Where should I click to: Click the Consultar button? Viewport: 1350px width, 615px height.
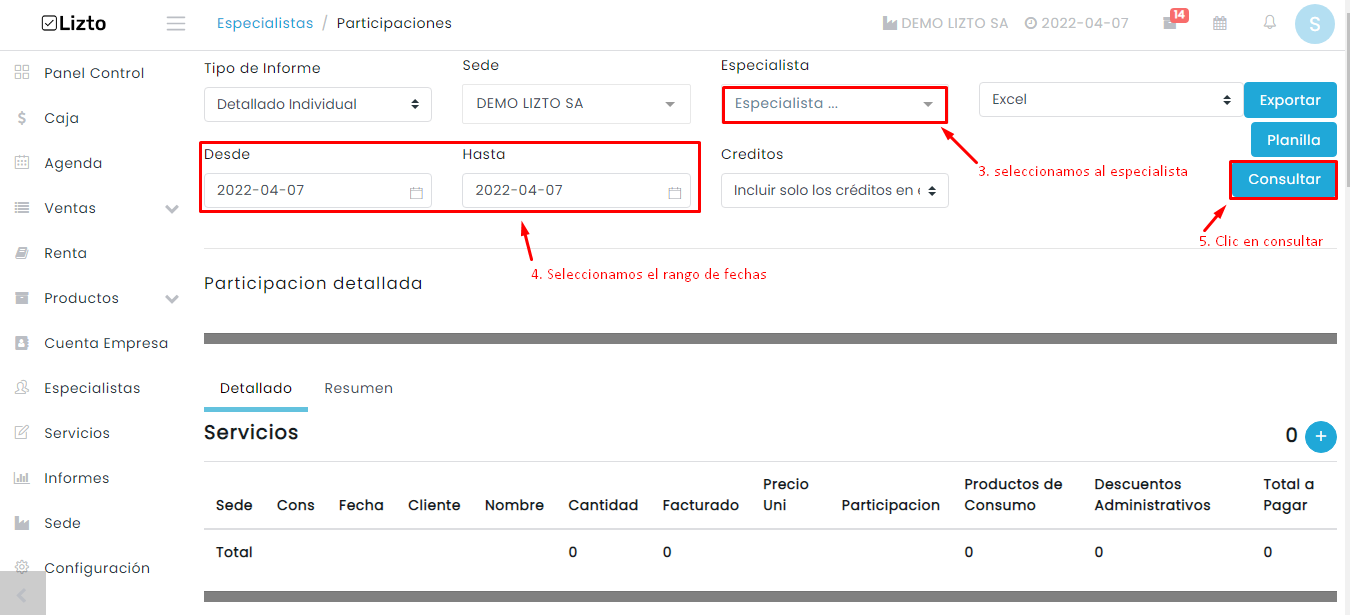coord(1284,180)
